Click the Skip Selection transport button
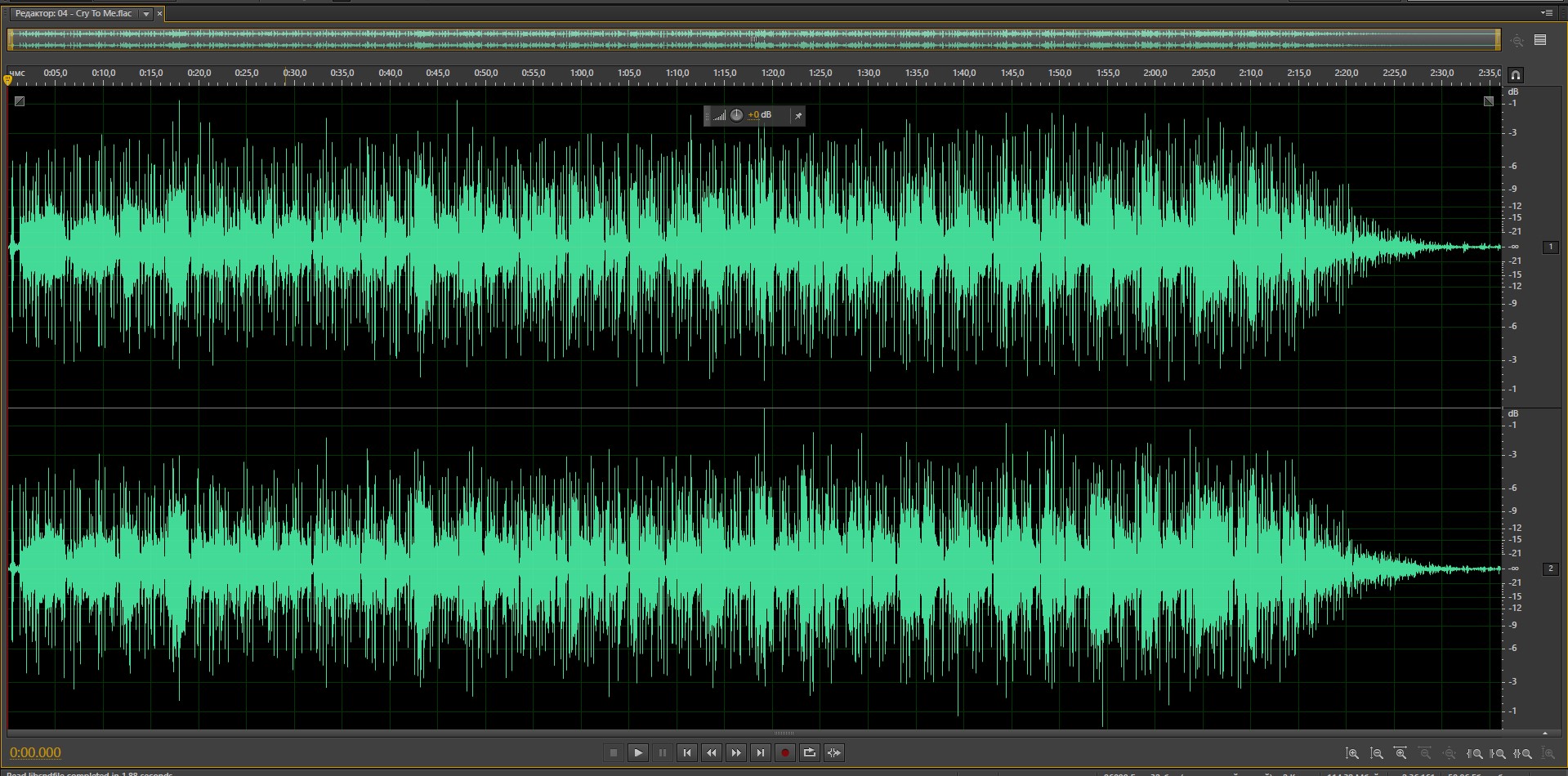The image size is (1568, 776). click(x=833, y=752)
